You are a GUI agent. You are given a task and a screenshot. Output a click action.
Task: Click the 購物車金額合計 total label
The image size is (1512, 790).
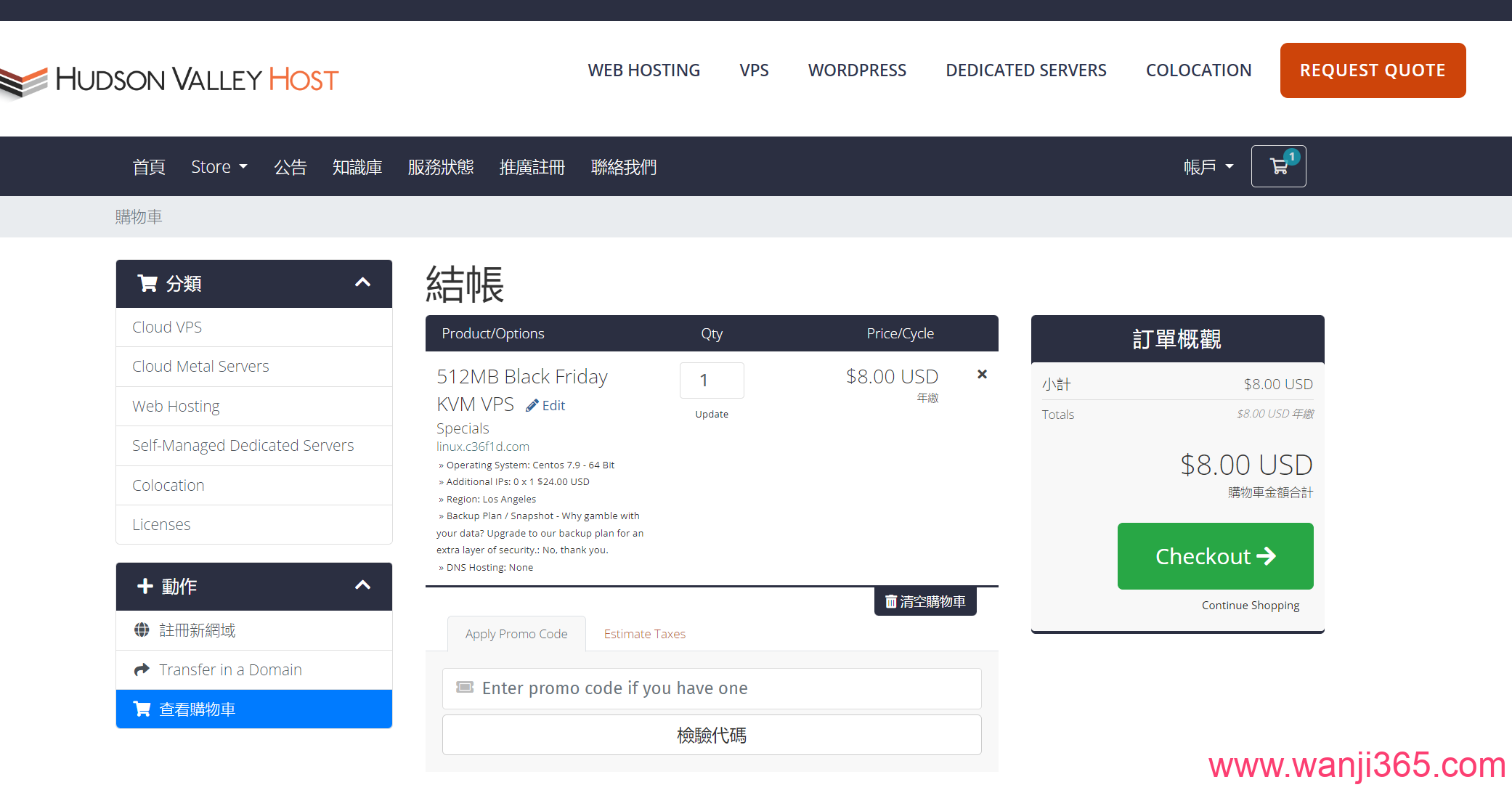click(x=1271, y=492)
